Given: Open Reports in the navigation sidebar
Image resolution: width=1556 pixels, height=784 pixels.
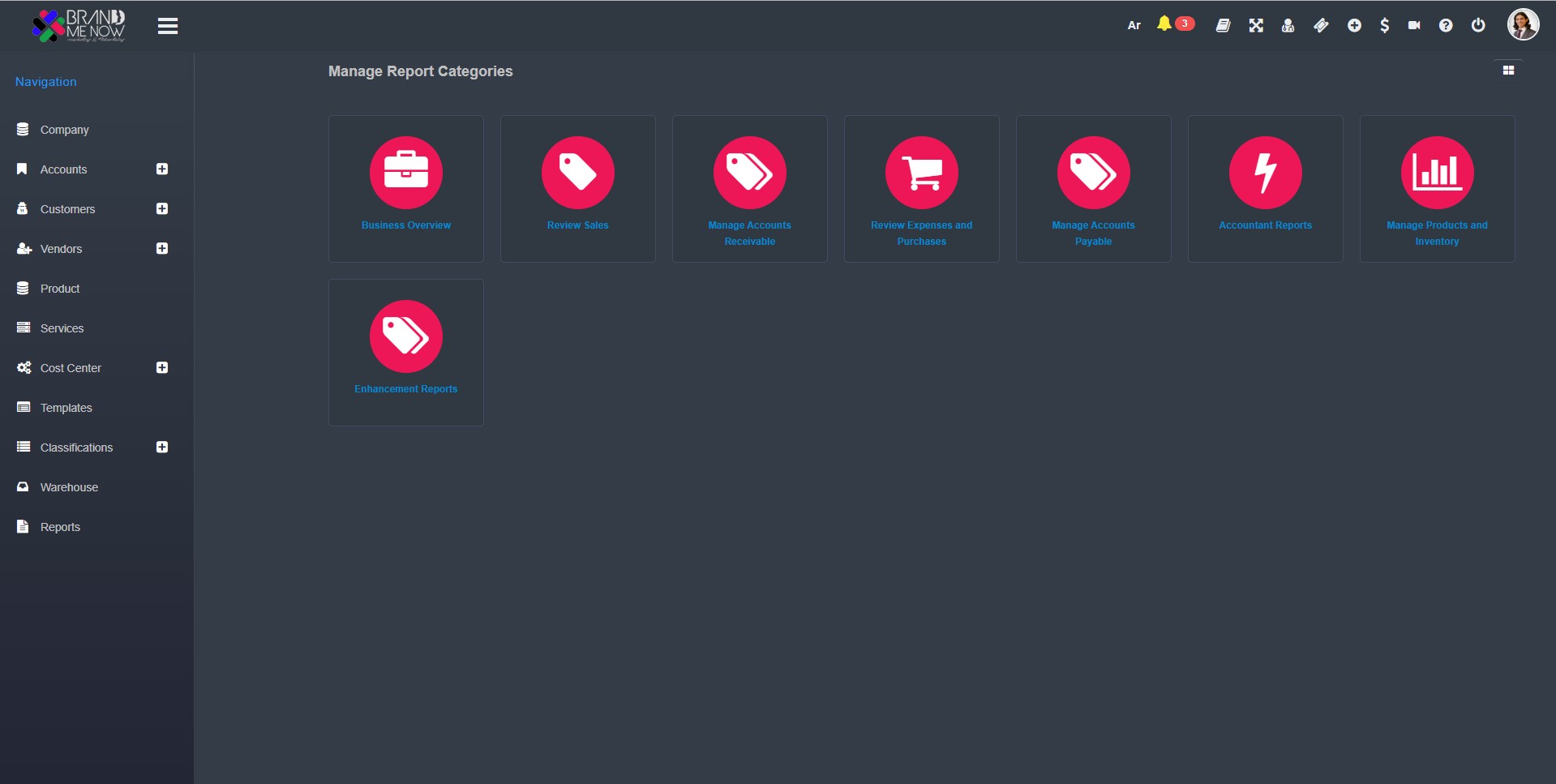Looking at the screenshot, I should [60, 527].
